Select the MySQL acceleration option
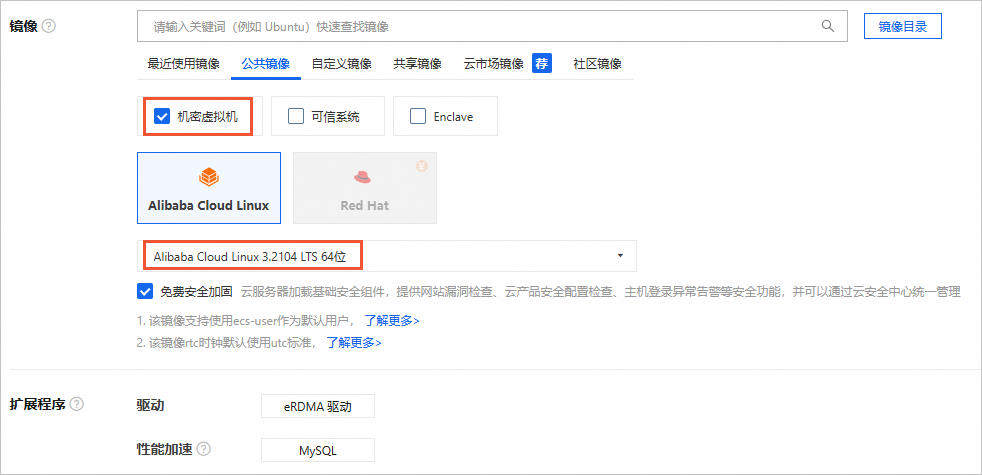This screenshot has width=982, height=475. point(318,450)
